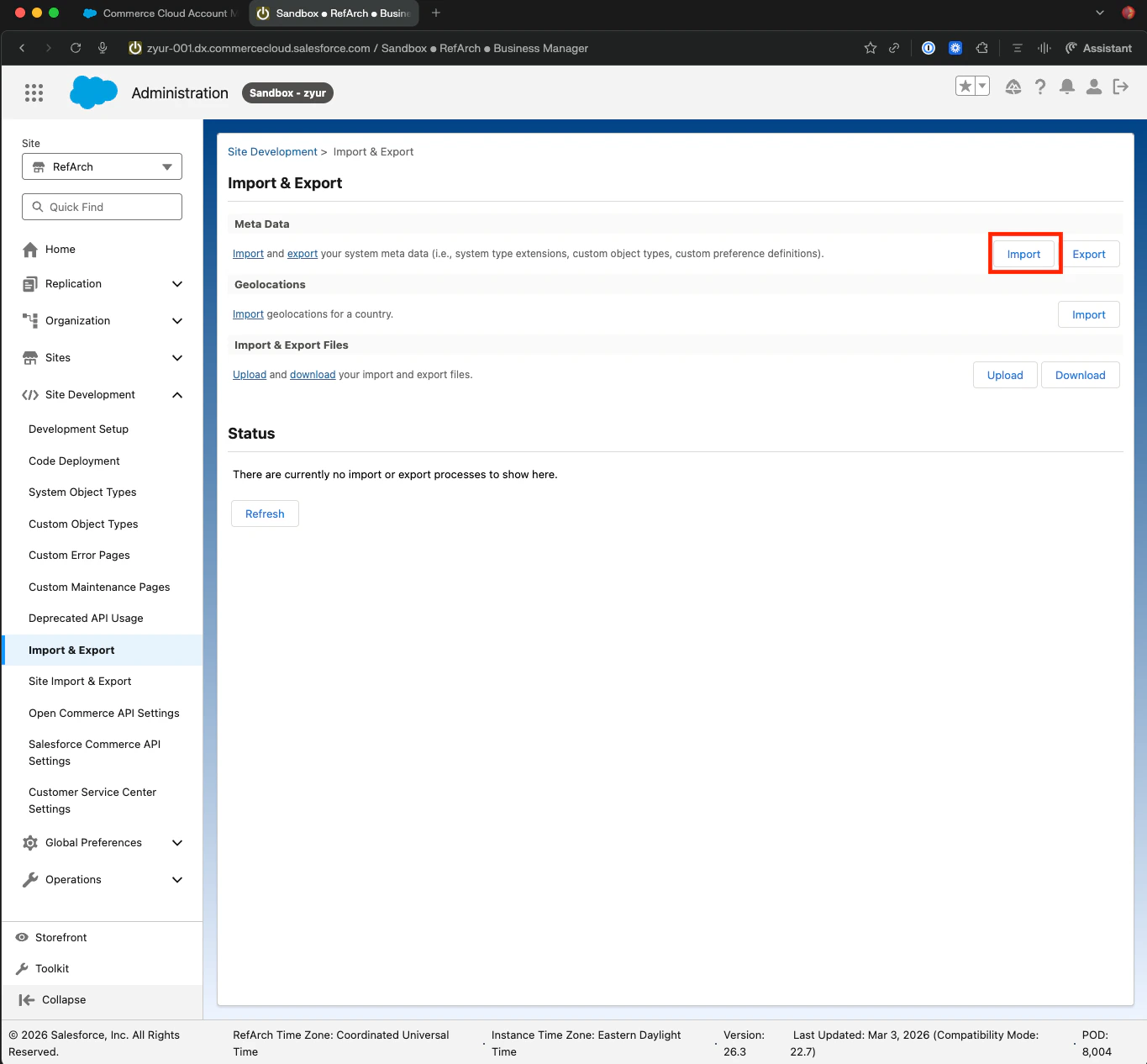Select Import & Export in the sidebar
1147x1064 pixels.
click(103, 651)
